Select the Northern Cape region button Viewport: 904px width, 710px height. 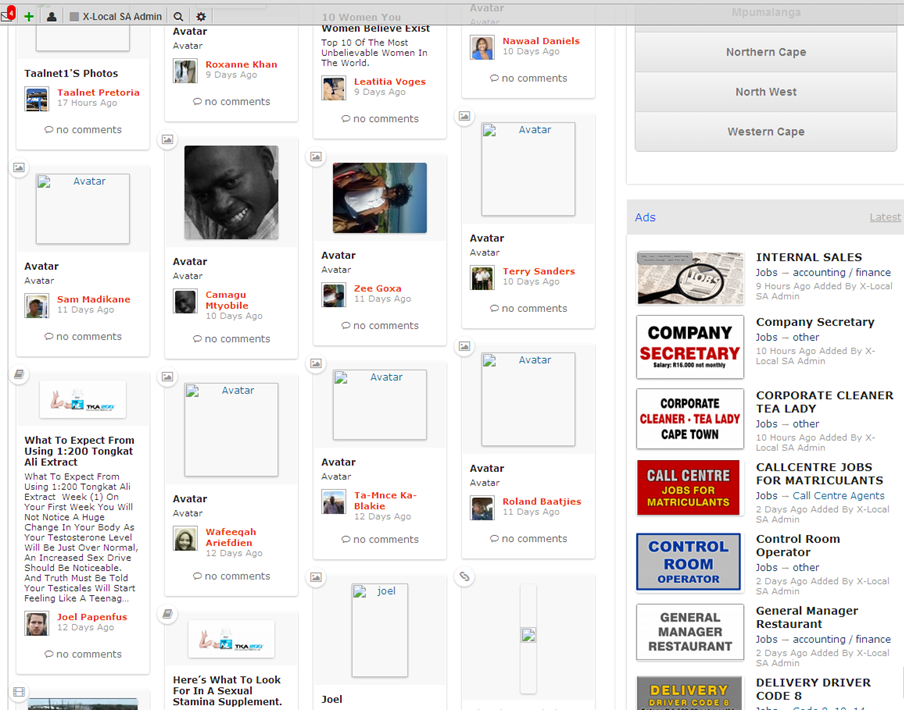click(766, 52)
